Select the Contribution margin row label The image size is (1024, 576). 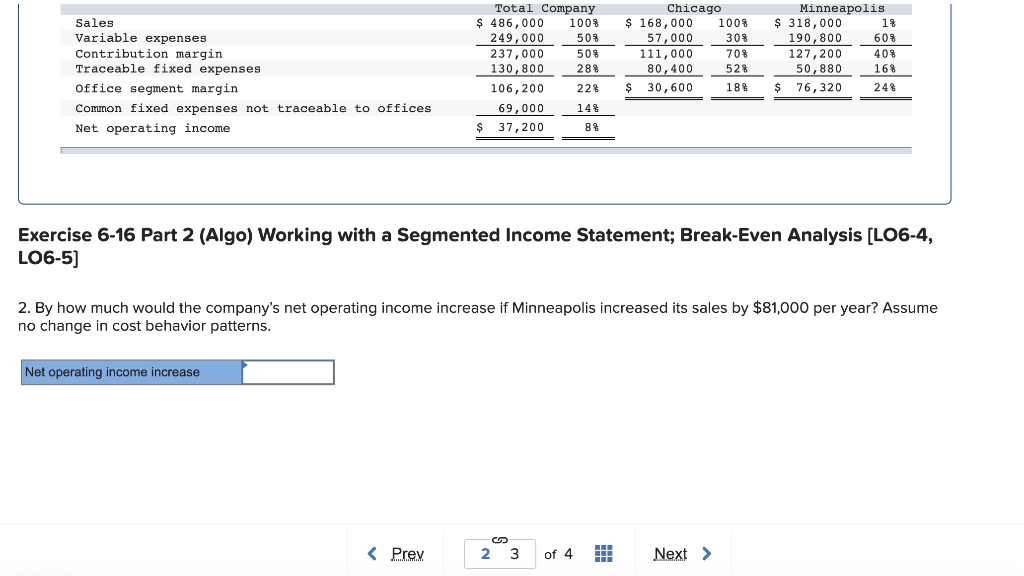[x=149, y=54]
